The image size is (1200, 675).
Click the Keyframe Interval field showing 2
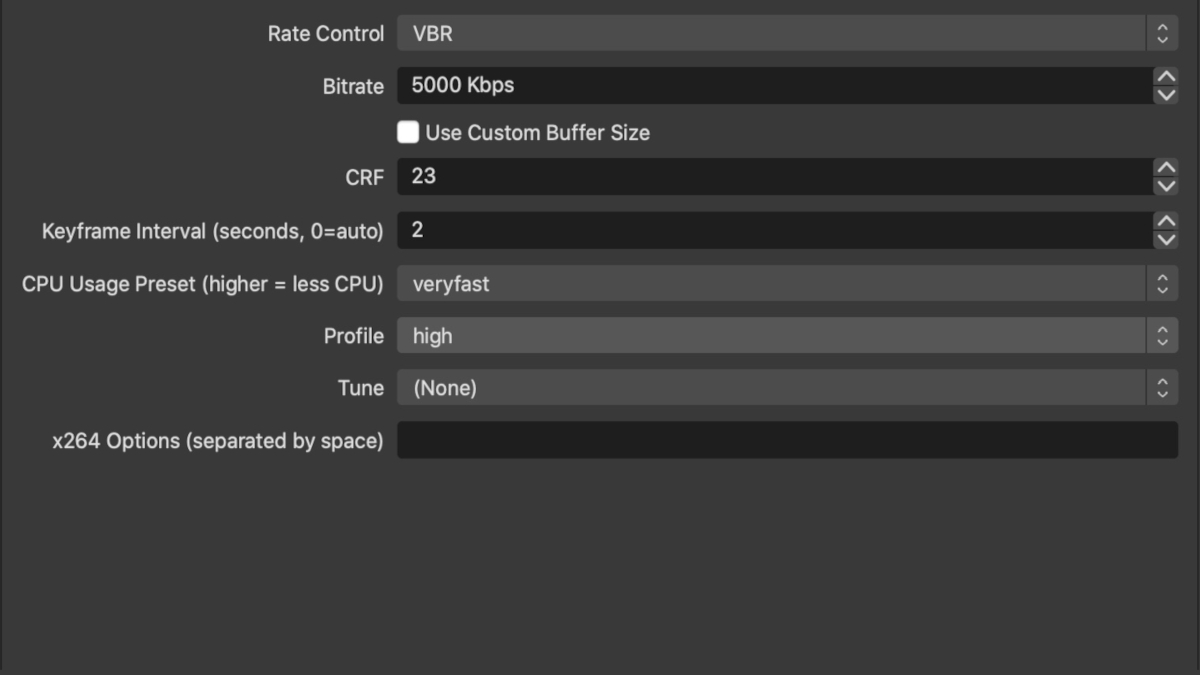pyautogui.click(x=700, y=229)
